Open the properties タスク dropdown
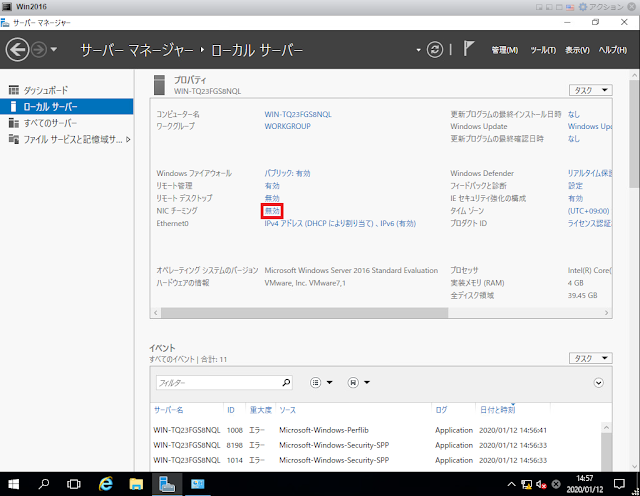The height and width of the screenshot is (496, 640). tap(591, 90)
